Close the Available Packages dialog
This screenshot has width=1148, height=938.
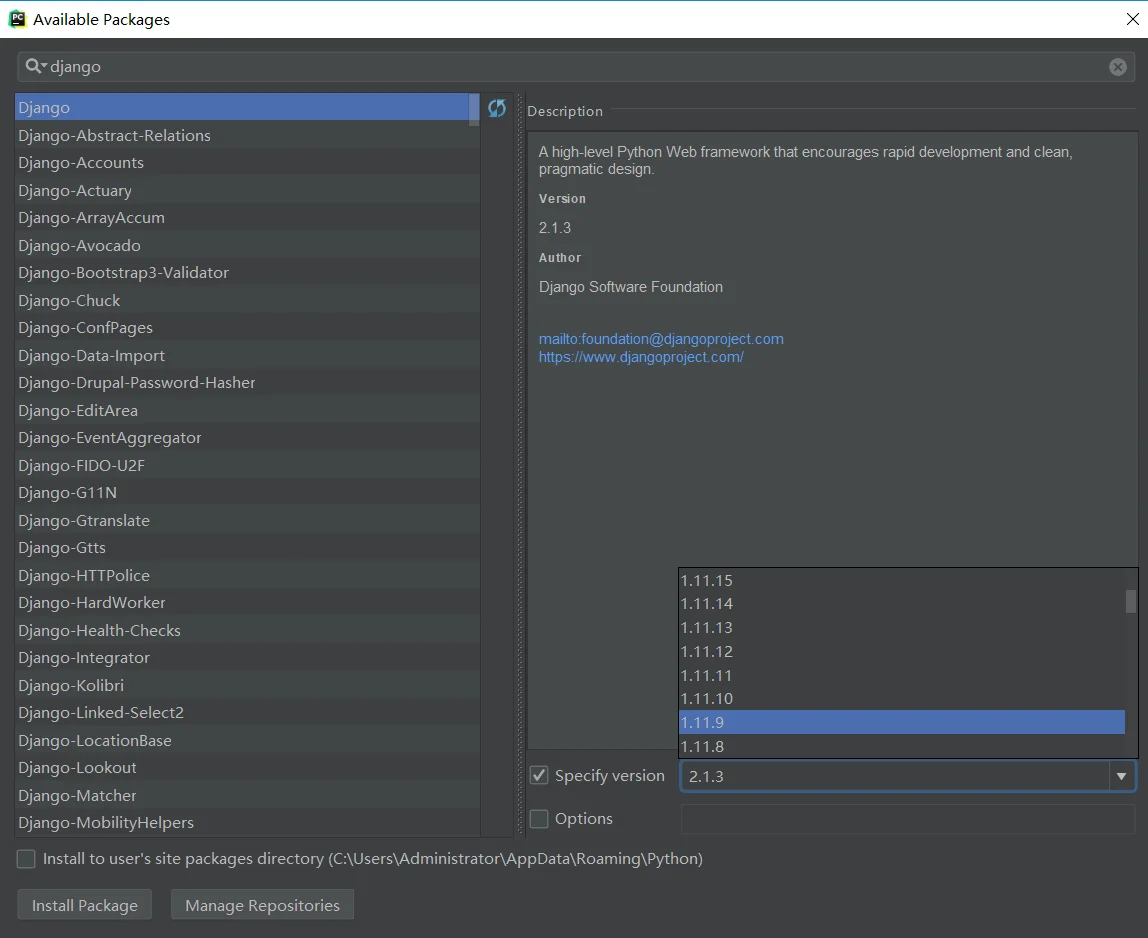pos(1132,19)
